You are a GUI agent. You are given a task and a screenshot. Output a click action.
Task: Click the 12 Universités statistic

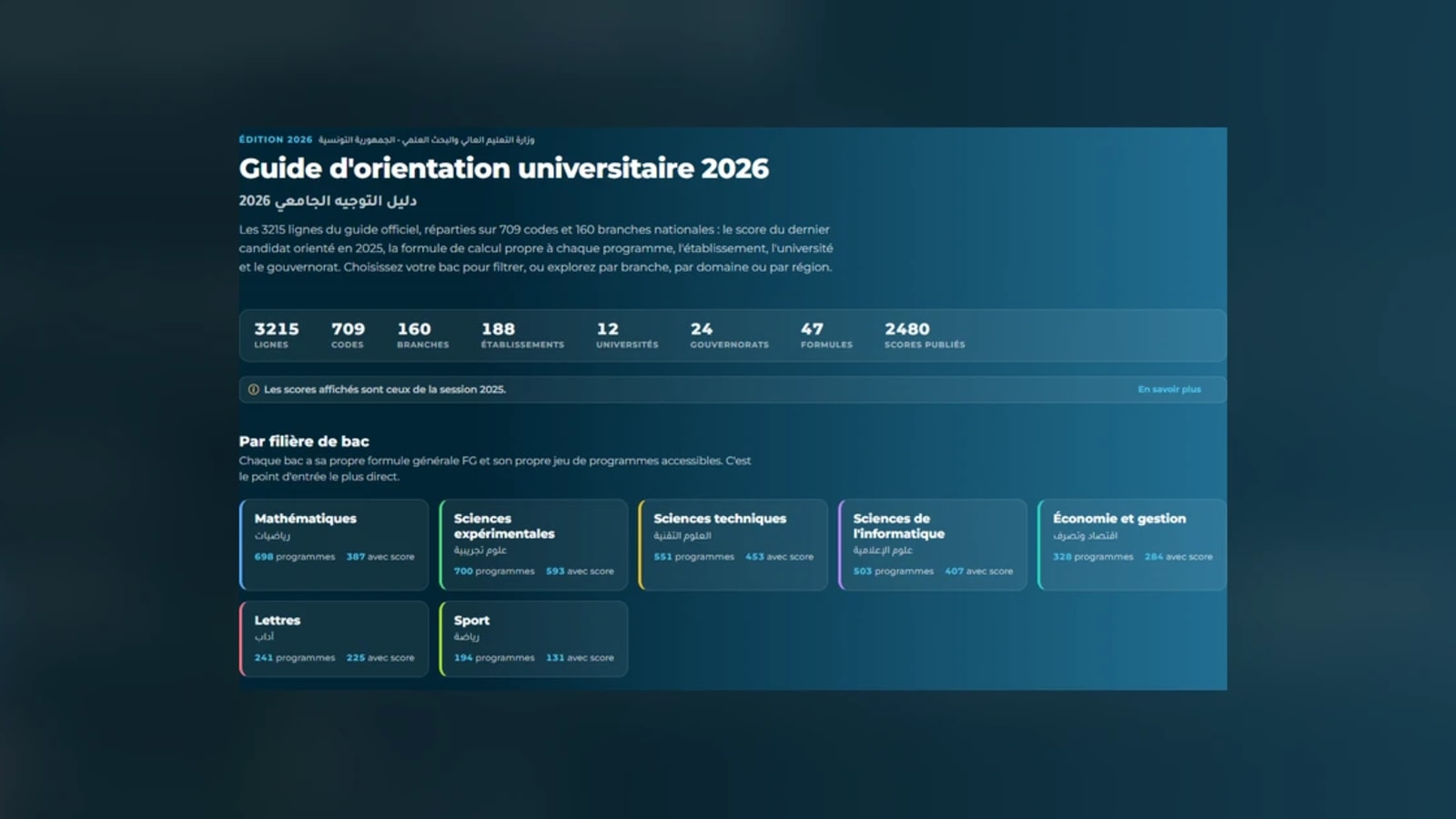(x=627, y=335)
